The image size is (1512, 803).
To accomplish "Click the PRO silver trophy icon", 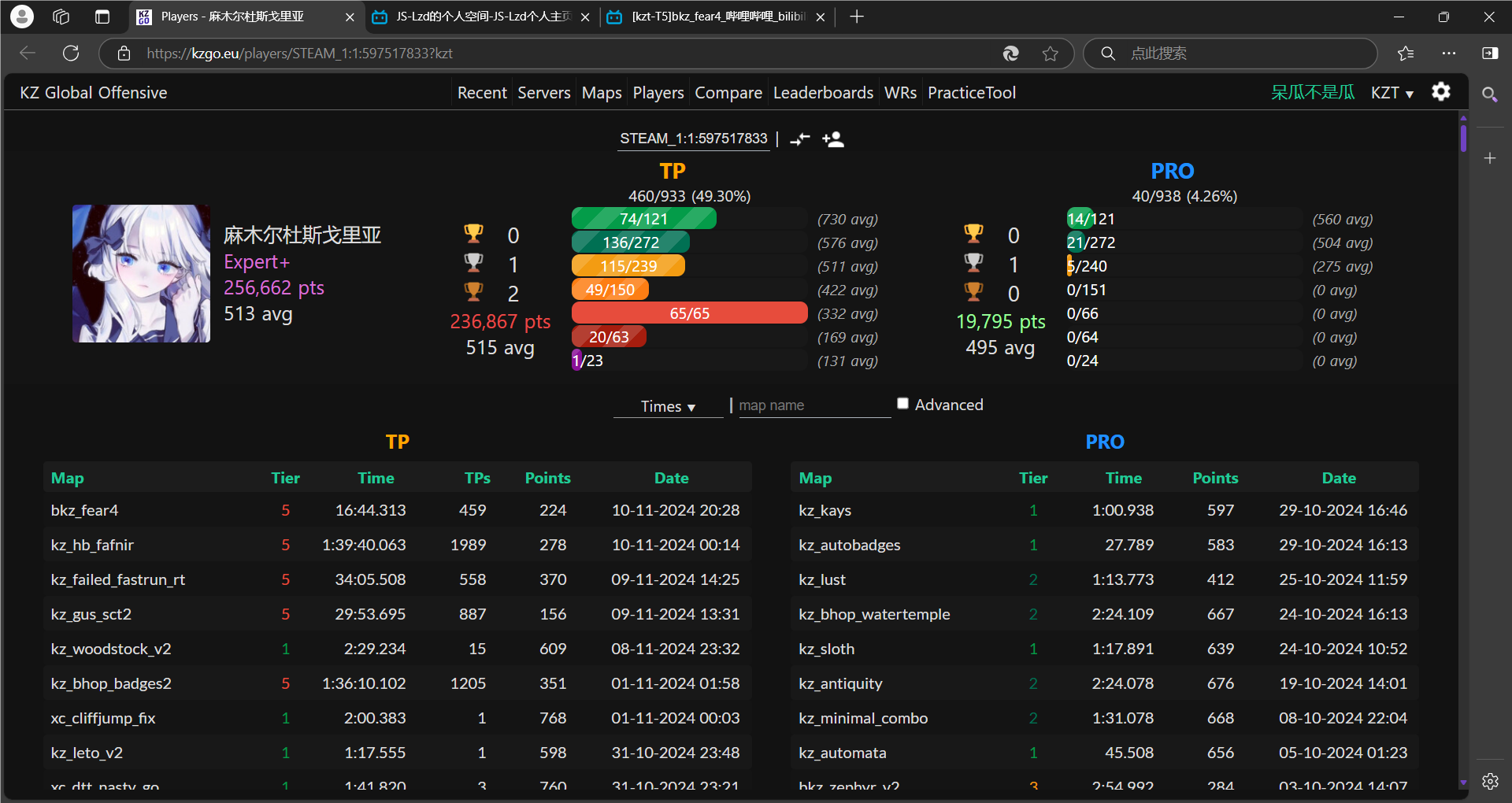I will (x=974, y=262).
